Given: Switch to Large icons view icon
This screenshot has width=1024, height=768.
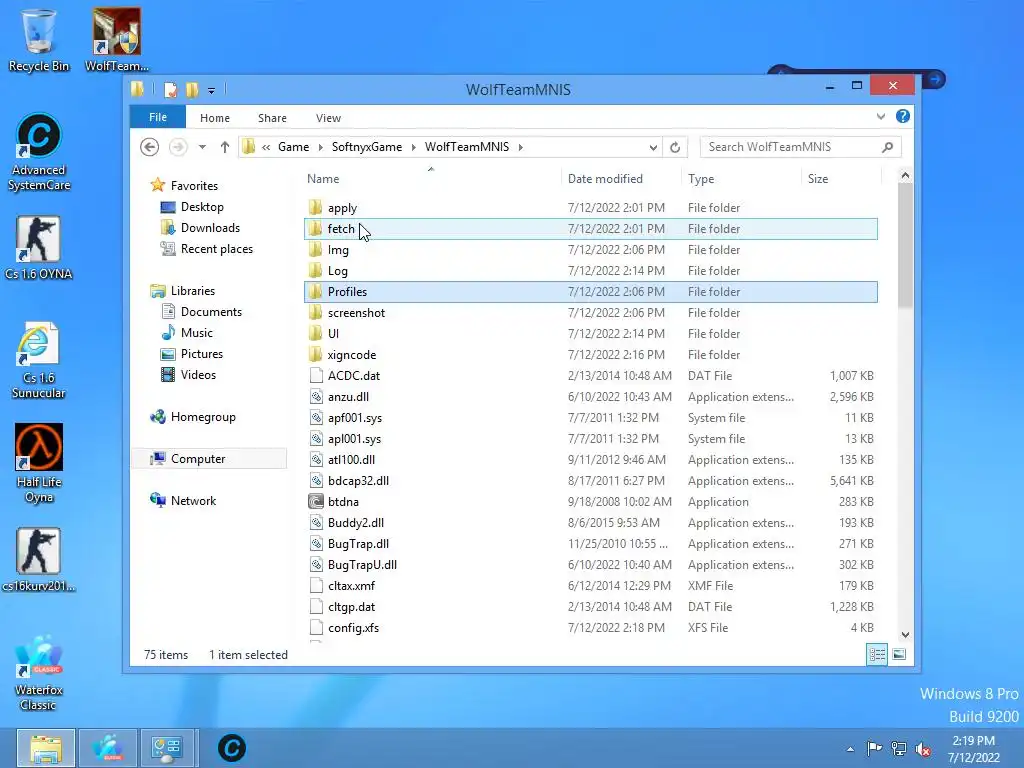Looking at the screenshot, I should 899,654.
